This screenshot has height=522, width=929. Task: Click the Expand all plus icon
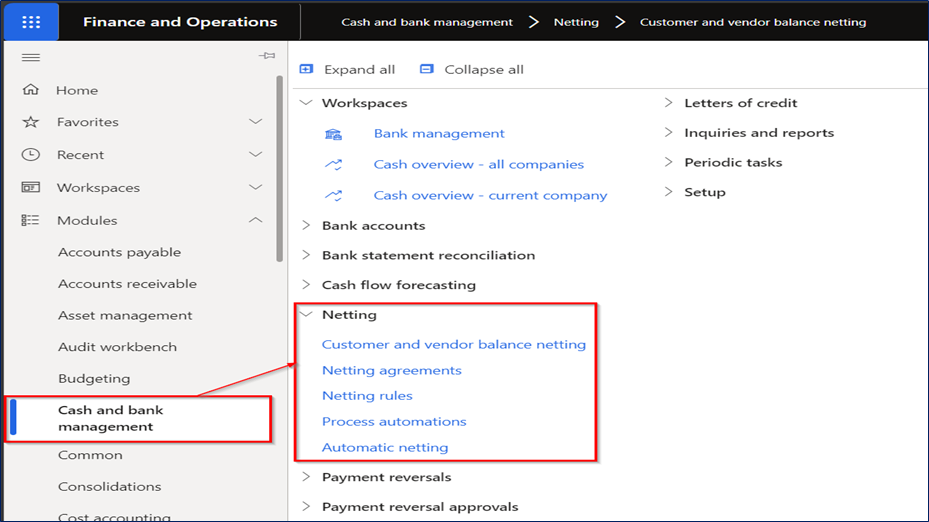[306, 69]
